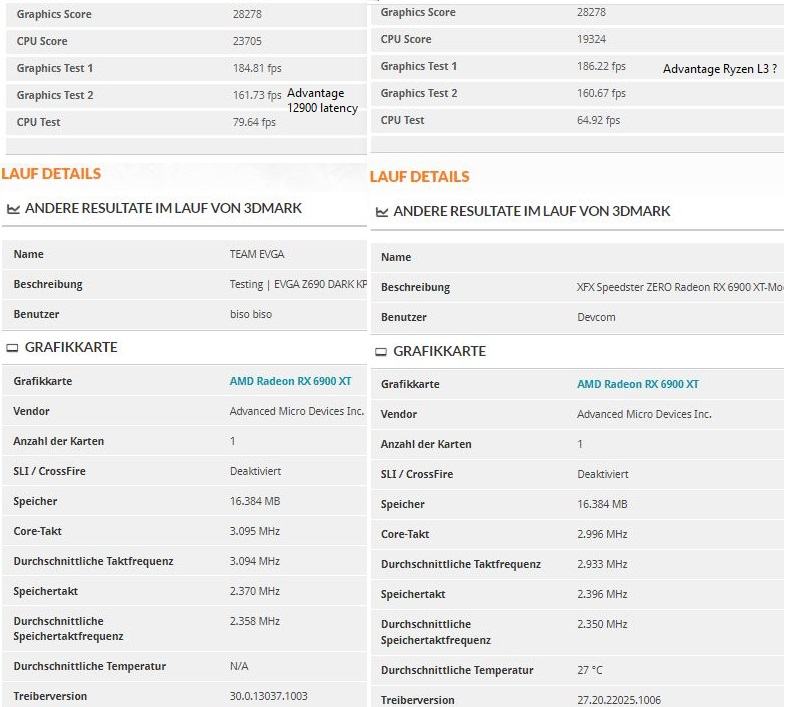Select XFX Speedster ZERO Radeon description
785x707 pixels.
(x=680, y=287)
